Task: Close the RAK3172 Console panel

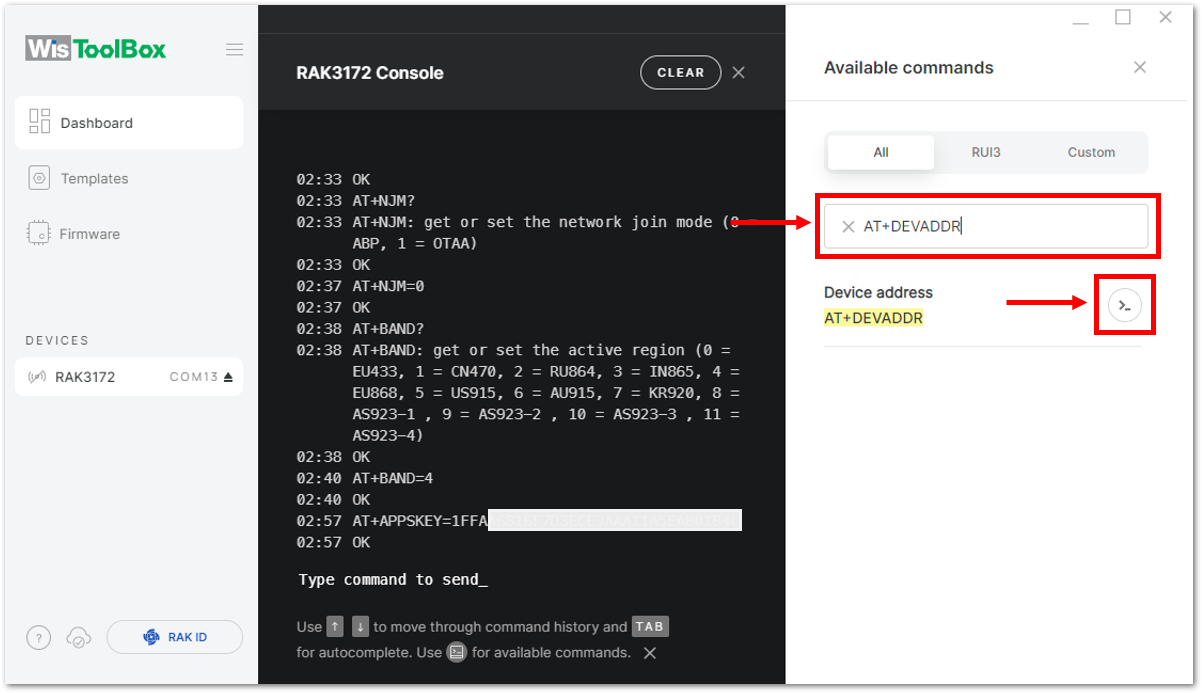Action: [739, 72]
